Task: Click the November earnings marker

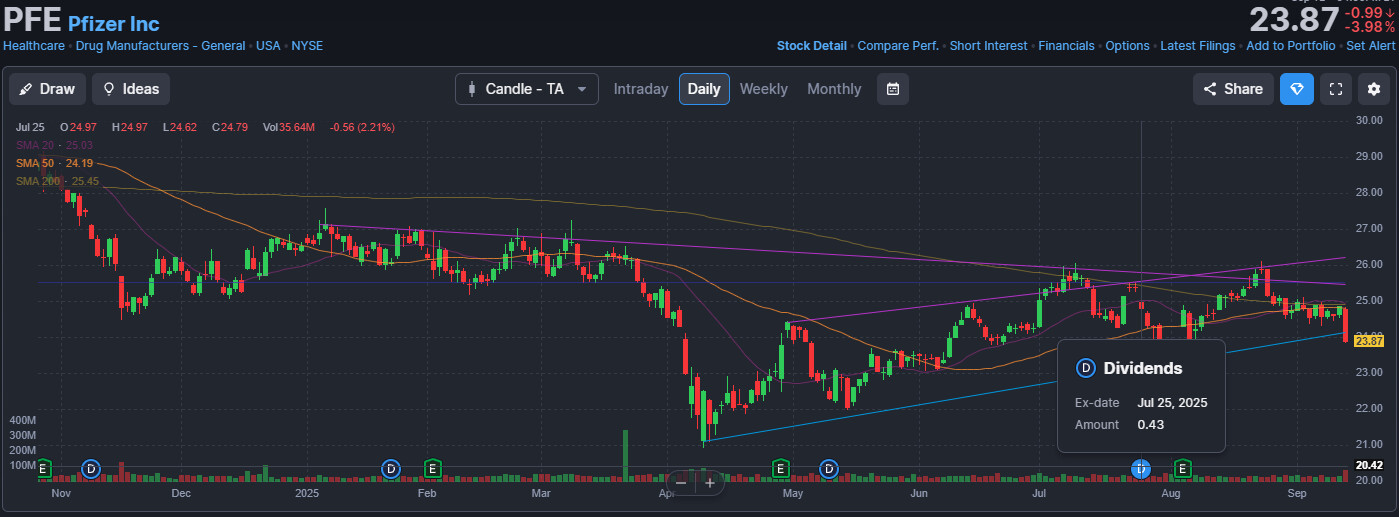Action: pos(43,468)
